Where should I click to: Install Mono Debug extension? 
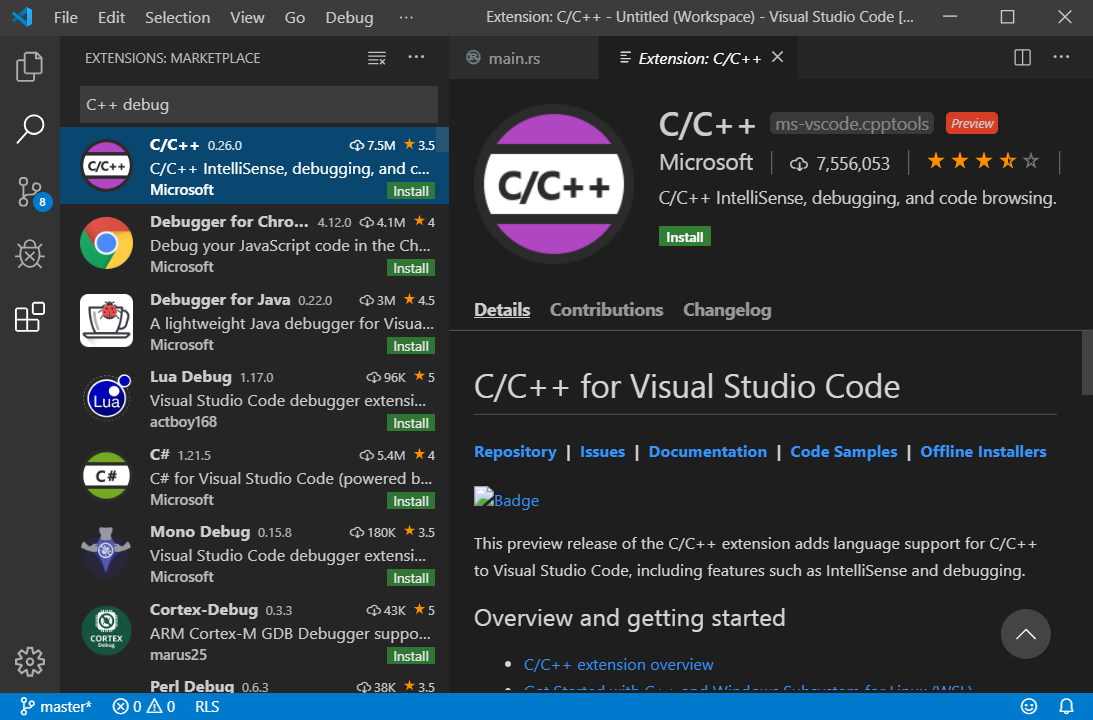pyautogui.click(x=411, y=578)
